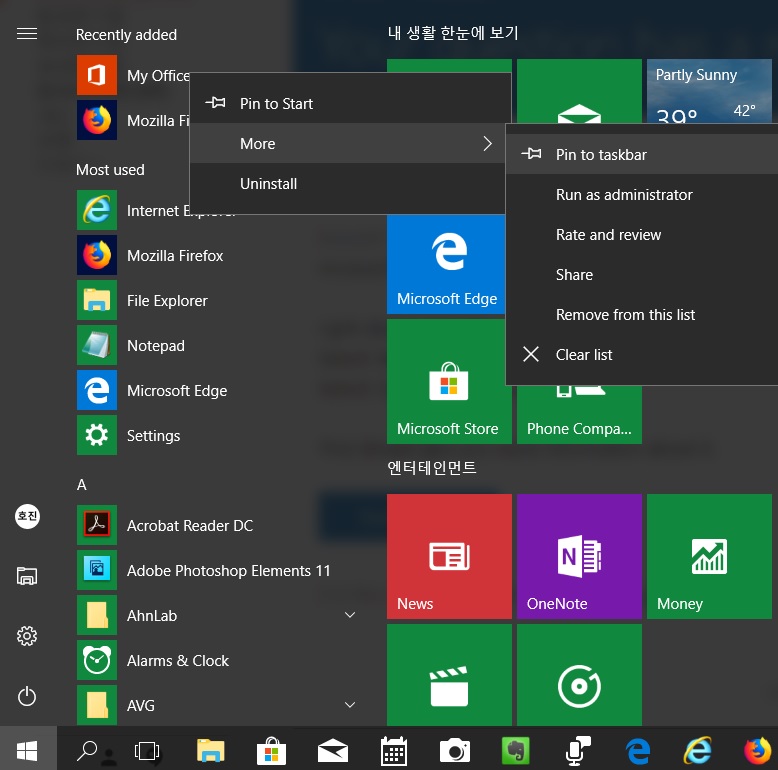This screenshot has height=770, width=778.
Task: Select Pin to taskbar option
Action: [601, 154]
